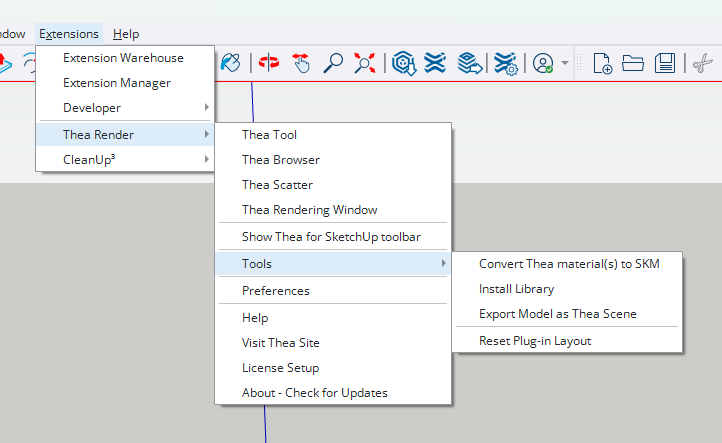The height and width of the screenshot is (443, 722).
Task: Grab the toolbar grip handle before New file
Action: coord(579,63)
